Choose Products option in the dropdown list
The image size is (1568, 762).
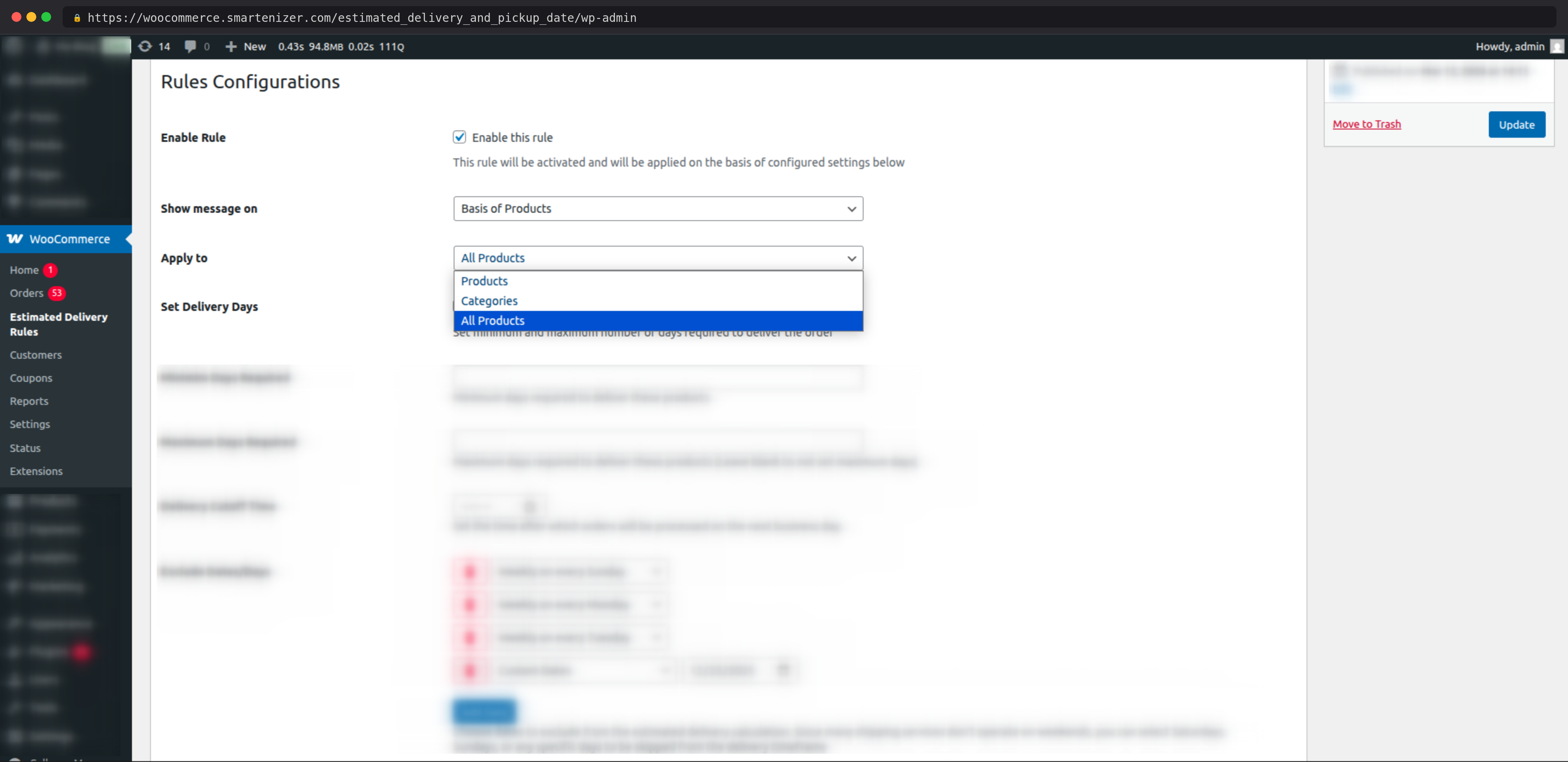coord(485,281)
